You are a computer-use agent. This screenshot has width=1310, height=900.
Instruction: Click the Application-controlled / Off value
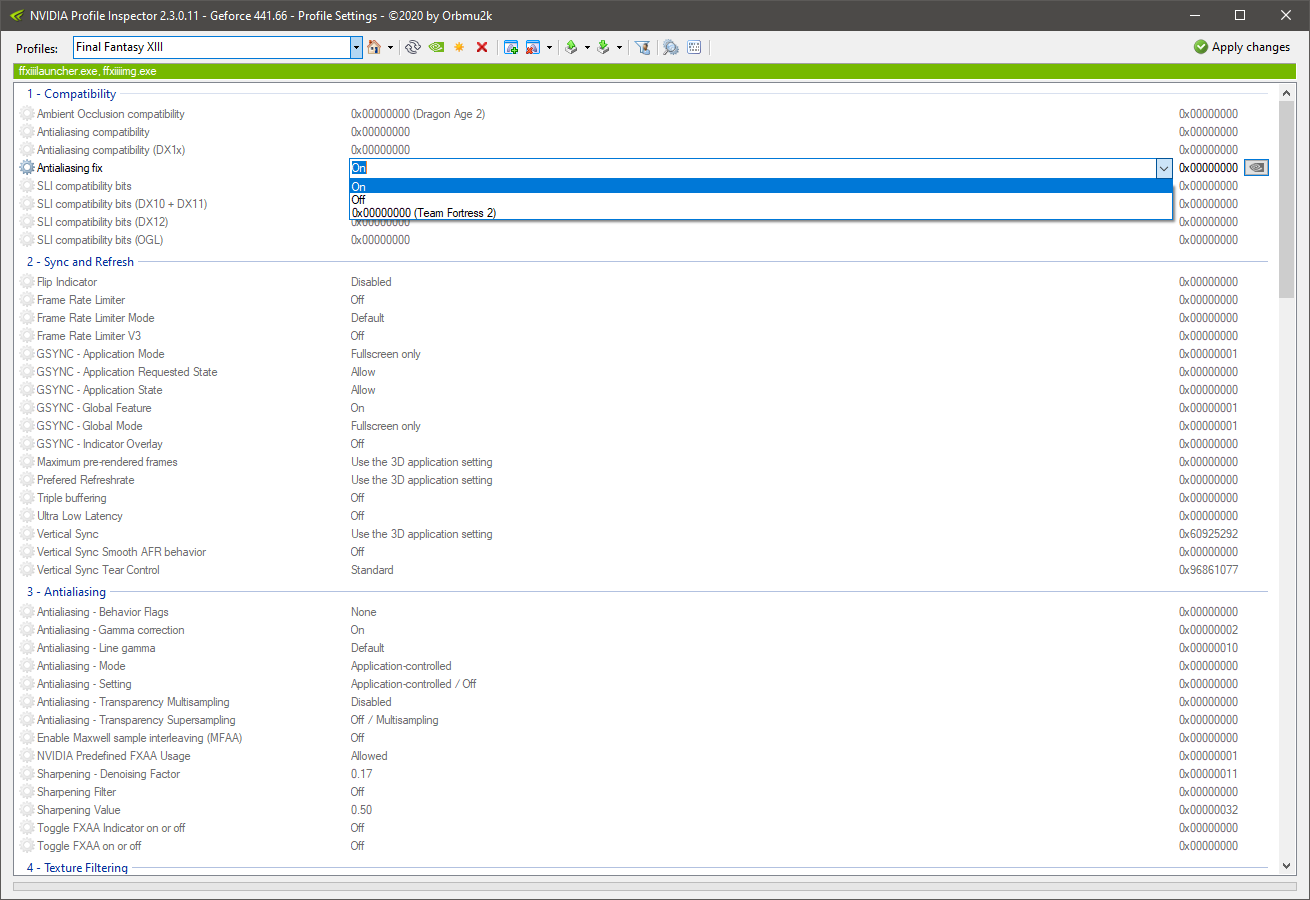tap(414, 684)
